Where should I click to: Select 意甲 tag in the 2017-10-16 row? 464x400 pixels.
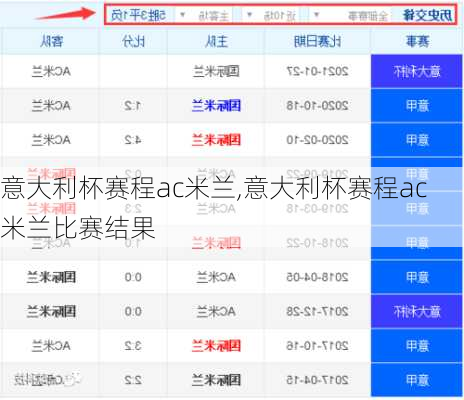(x=417, y=346)
